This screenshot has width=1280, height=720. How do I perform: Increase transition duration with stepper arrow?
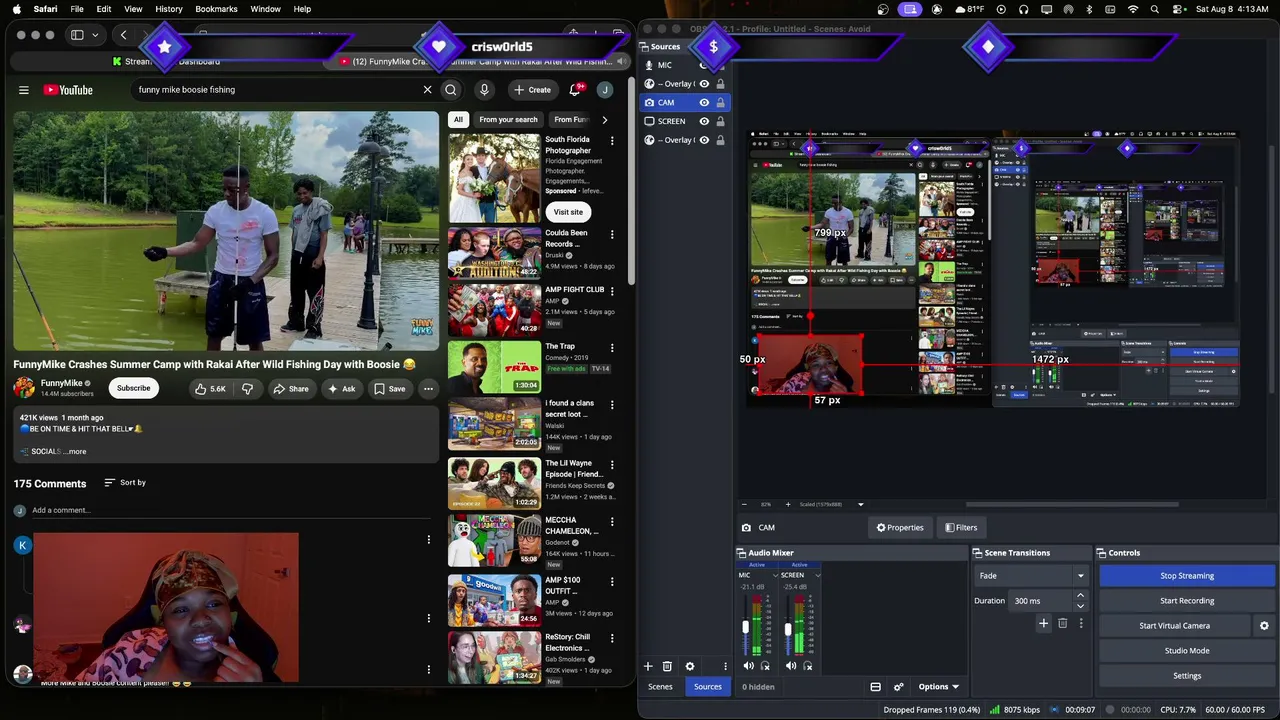tap(1080, 596)
